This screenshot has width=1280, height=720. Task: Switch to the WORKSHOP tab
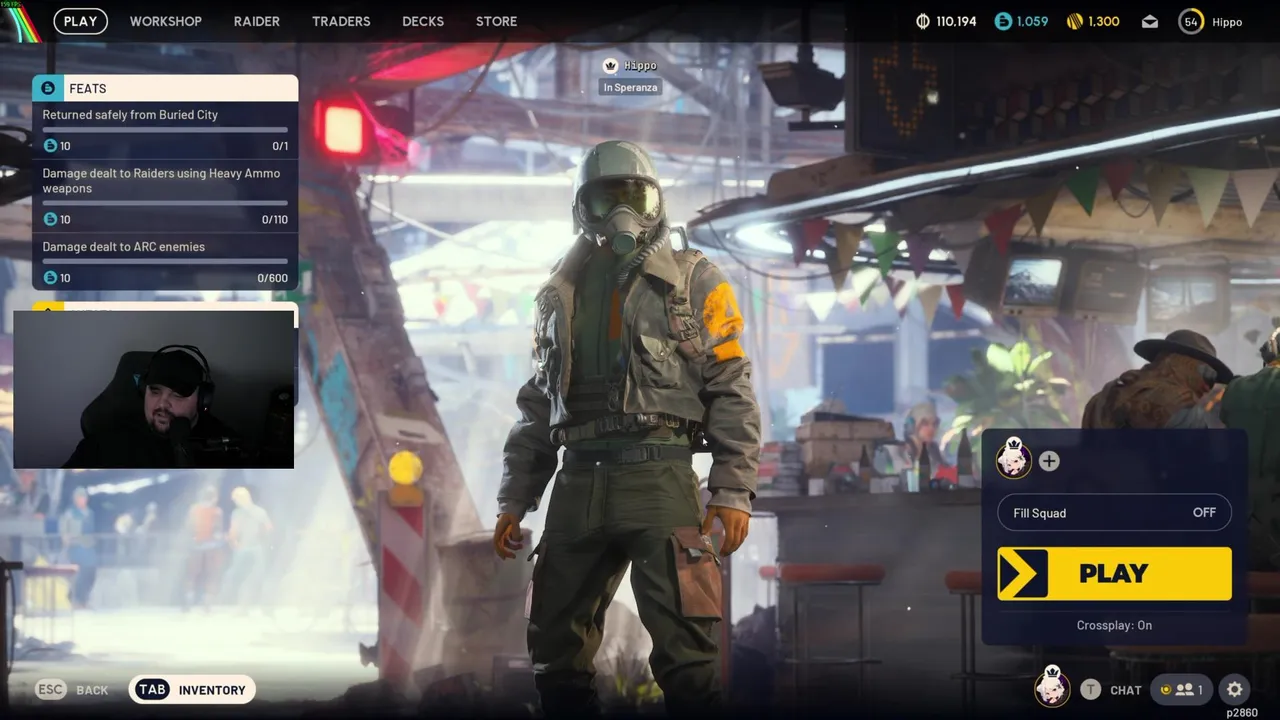[165, 21]
